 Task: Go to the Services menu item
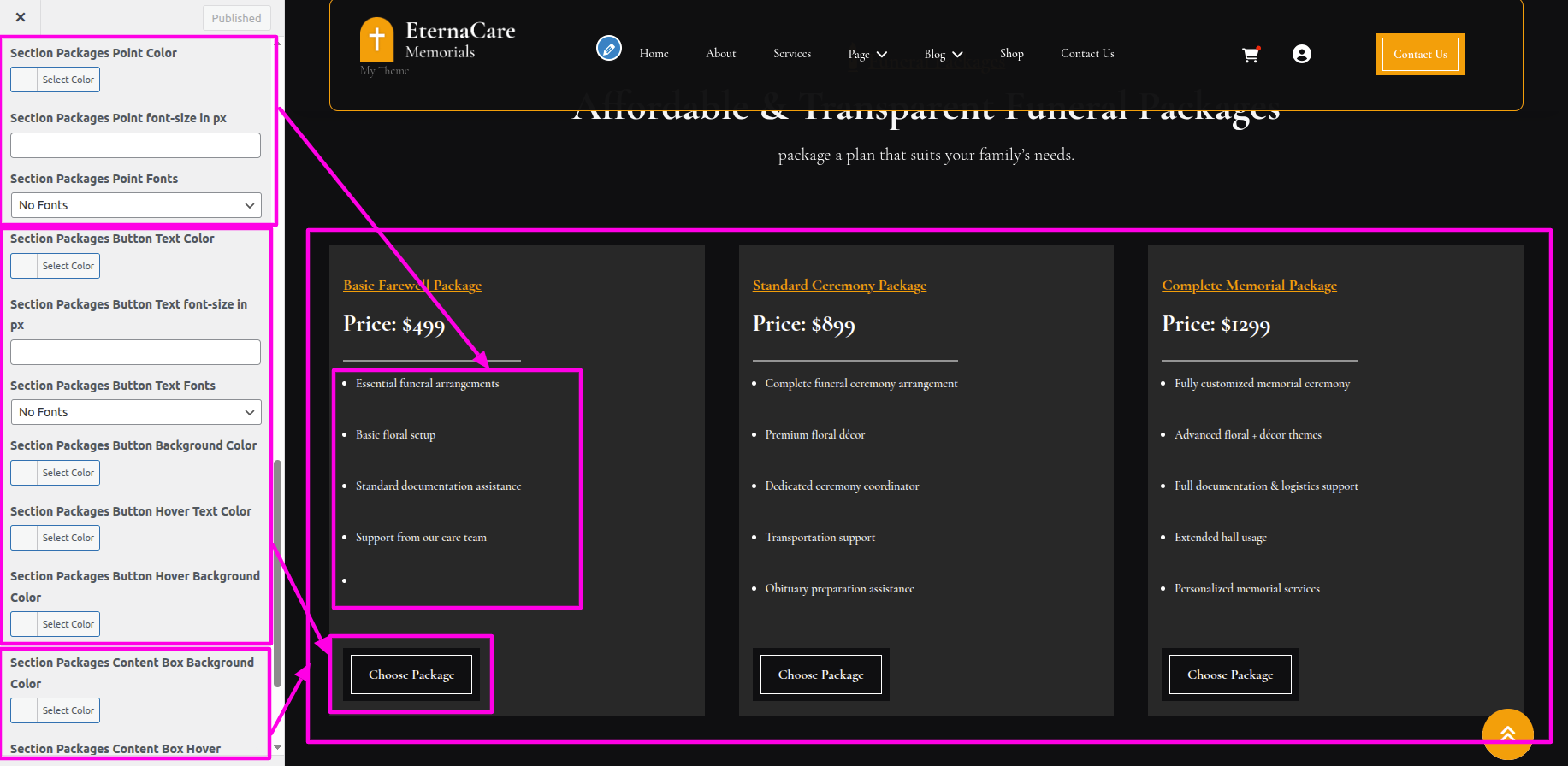click(791, 54)
